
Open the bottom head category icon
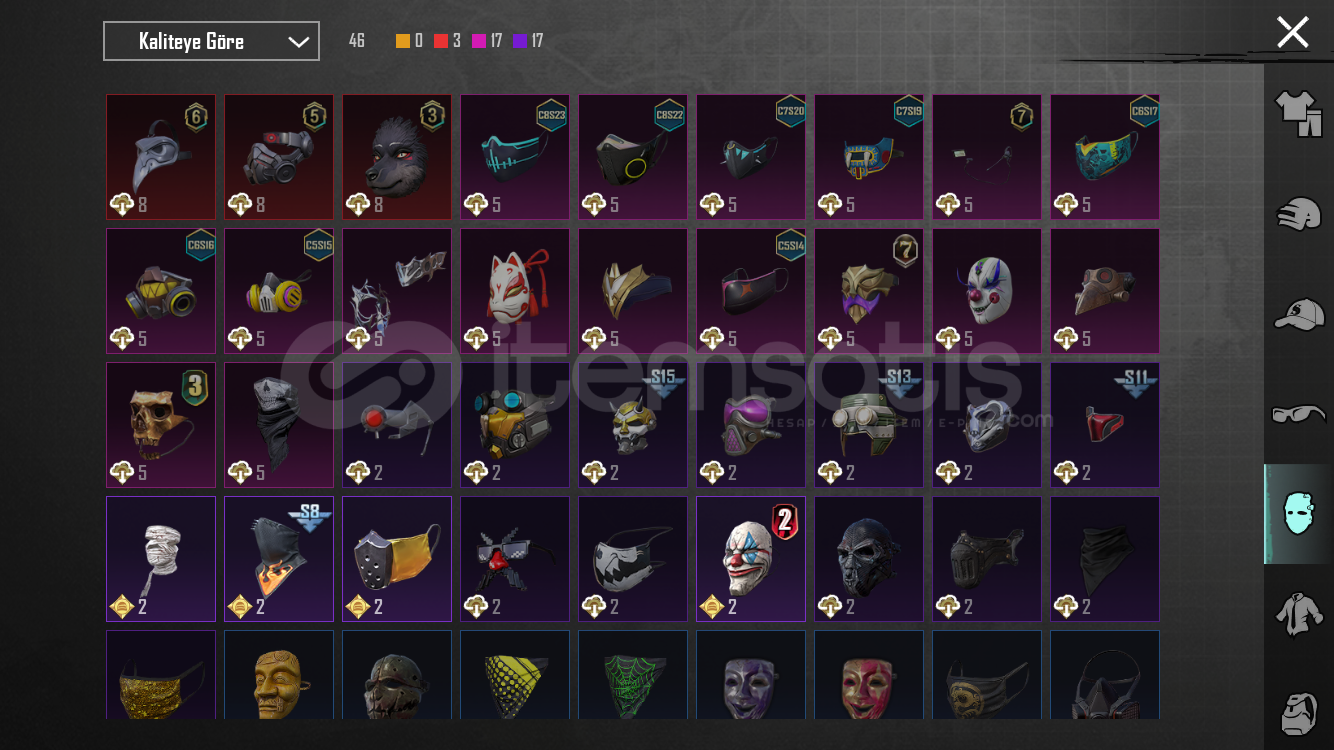point(1298,711)
